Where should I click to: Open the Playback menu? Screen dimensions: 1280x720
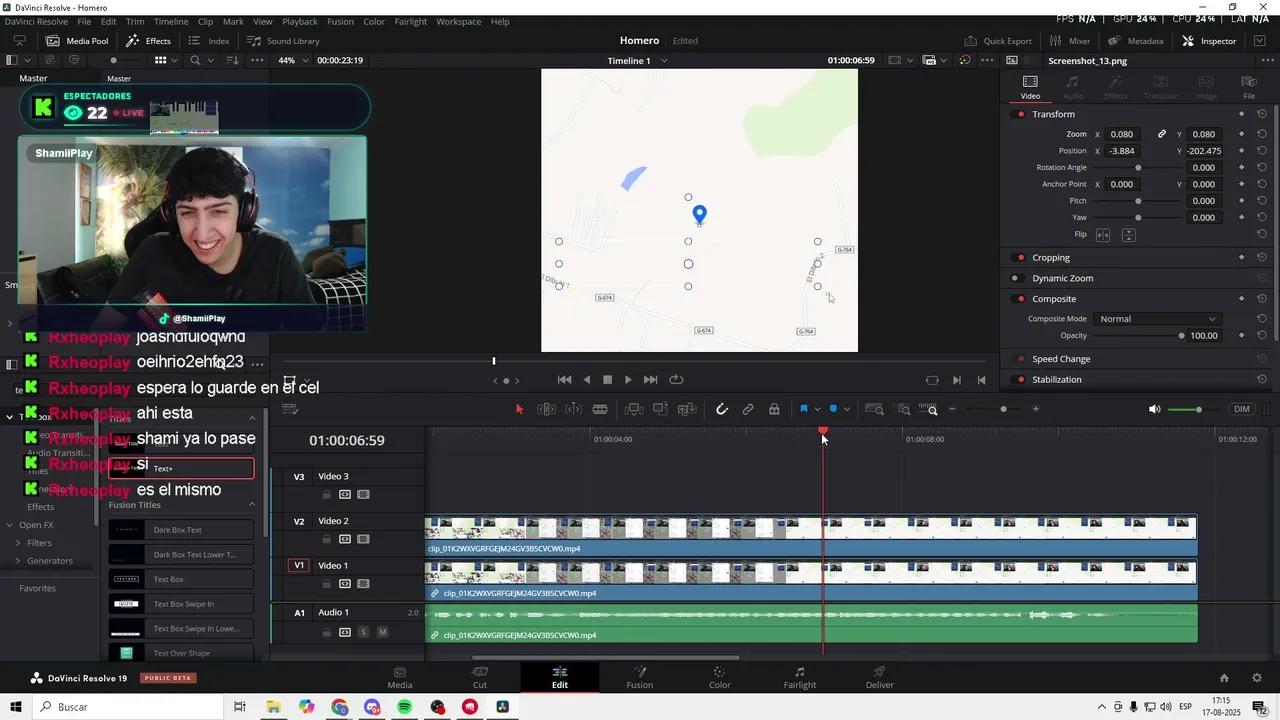(x=299, y=21)
